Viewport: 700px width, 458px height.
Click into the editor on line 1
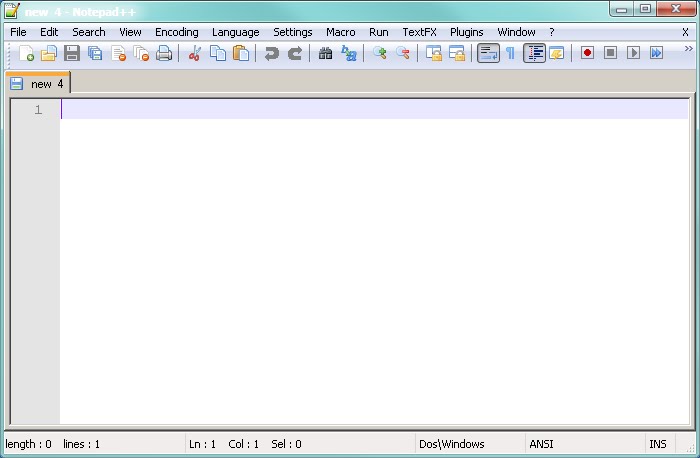pos(374,109)
